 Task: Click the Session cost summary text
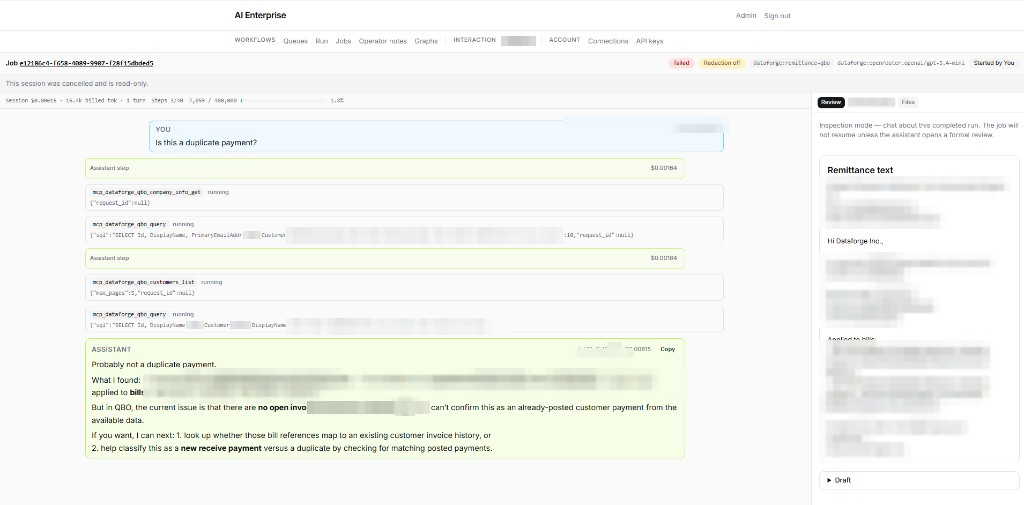pos(76,101)
